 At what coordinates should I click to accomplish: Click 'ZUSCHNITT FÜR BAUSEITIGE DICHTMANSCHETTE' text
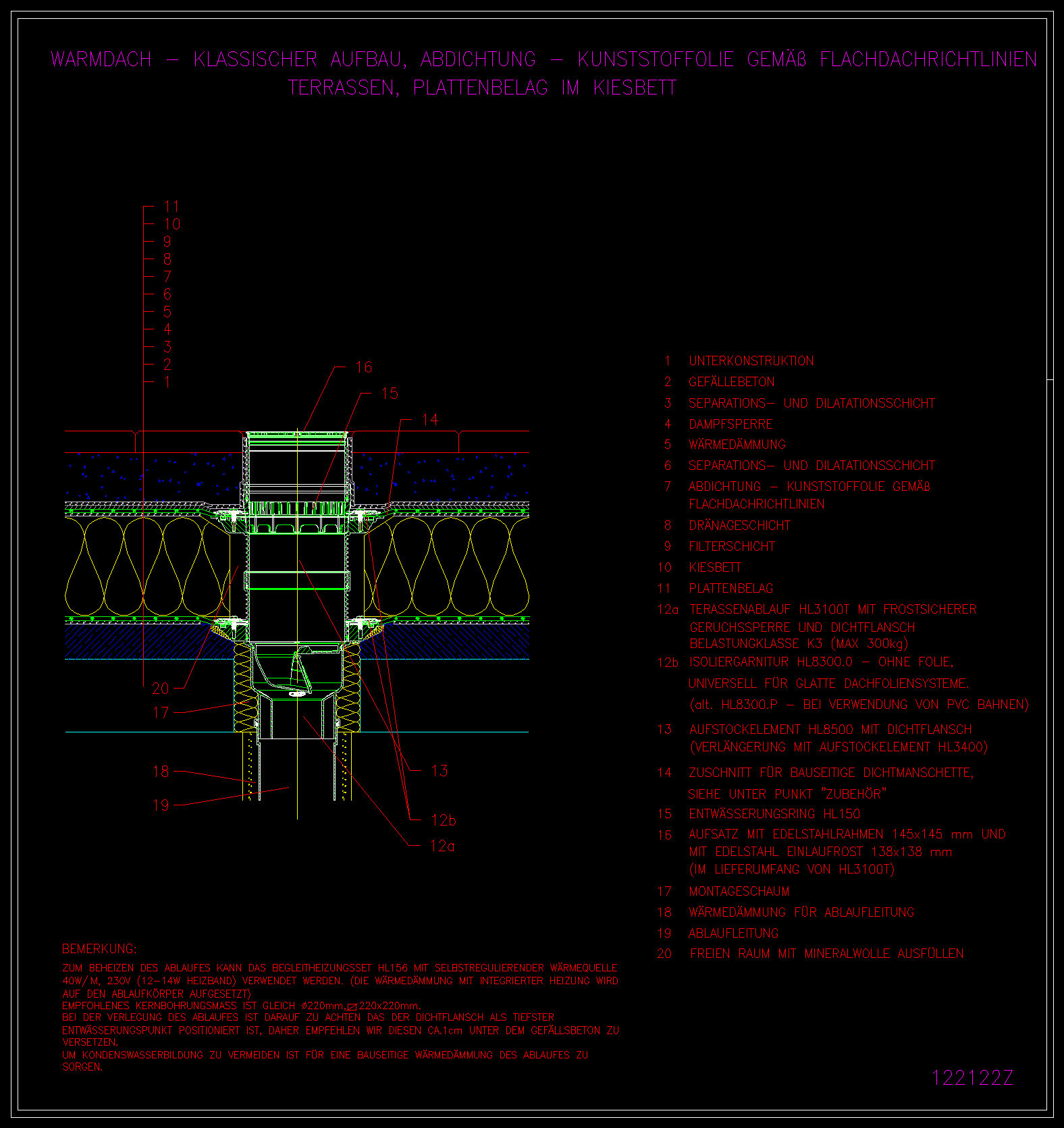coord(831,773)
